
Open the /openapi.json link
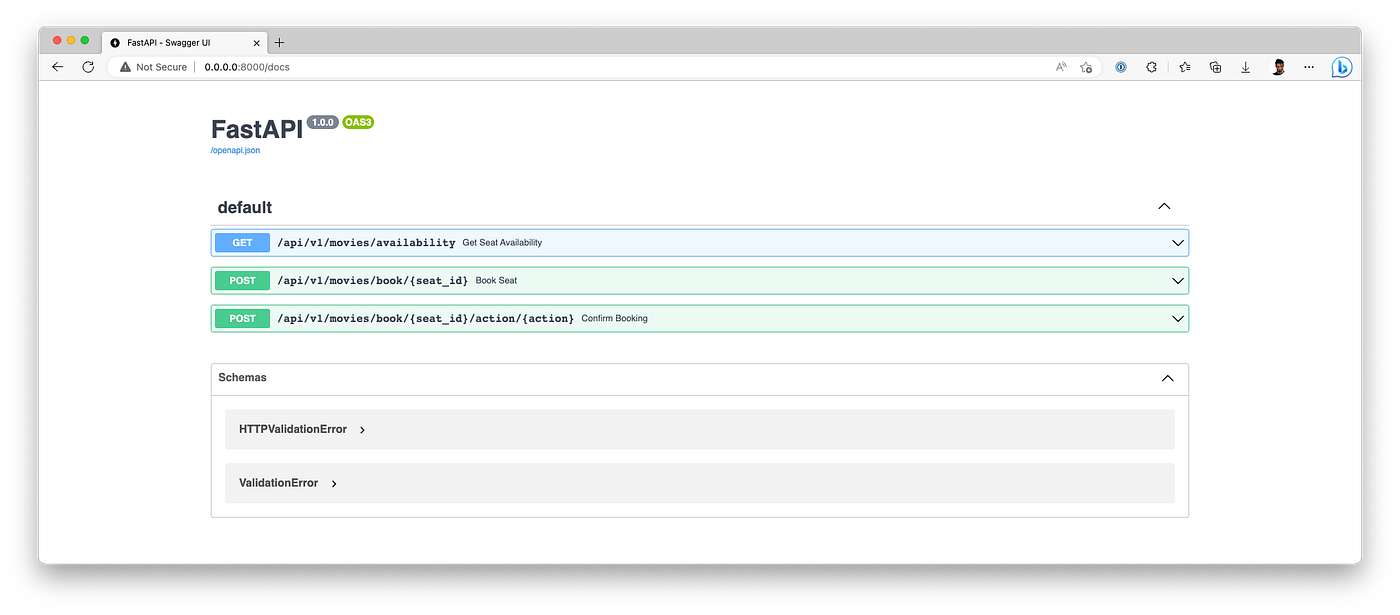(x=235, y=150)
